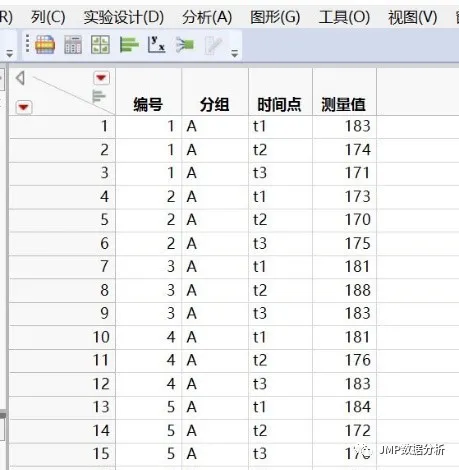
Task: Open the 工具(O) menu
Action: click(x=344, y=17)
